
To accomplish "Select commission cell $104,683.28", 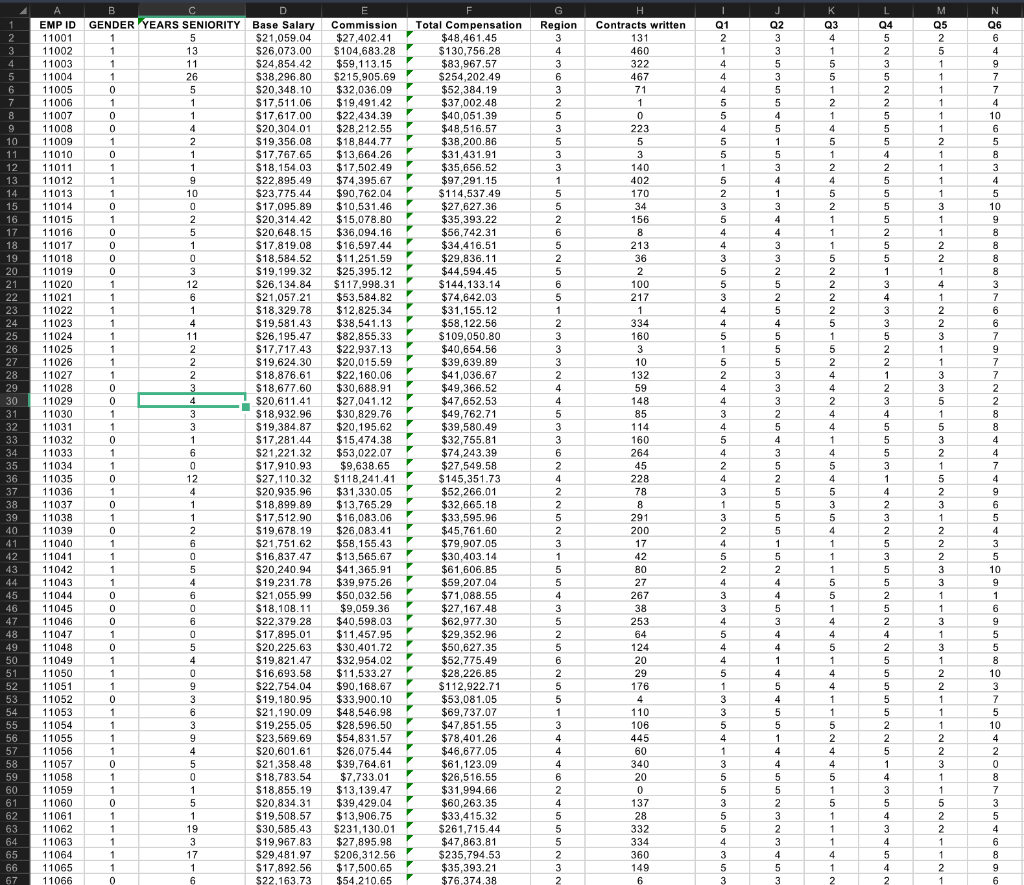I will coord(364,51).
